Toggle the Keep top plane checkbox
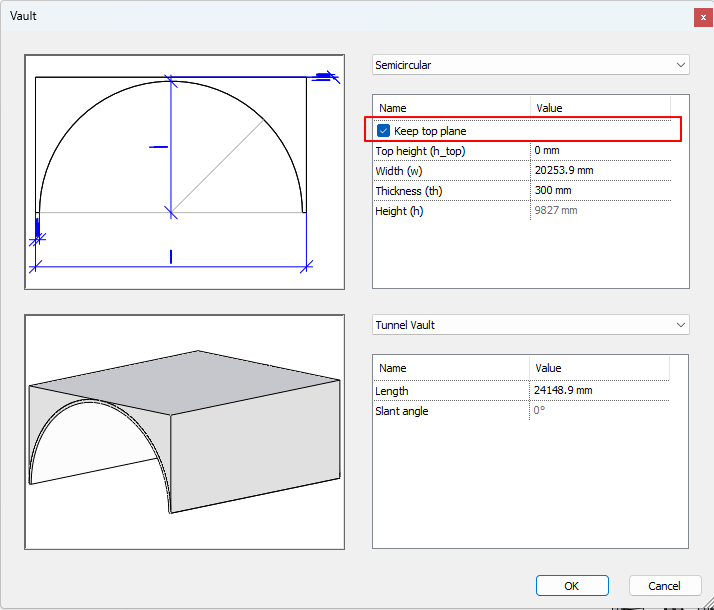714x610 pixels. pos(383,131)
